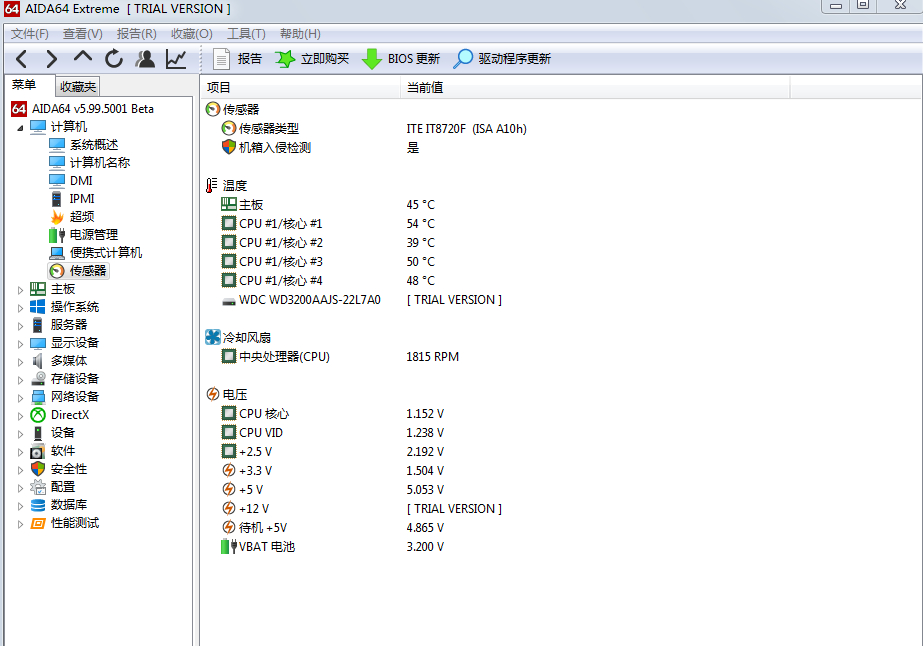
Task: Click ITE IT8720F sensor value
Action: click(466, 128)
